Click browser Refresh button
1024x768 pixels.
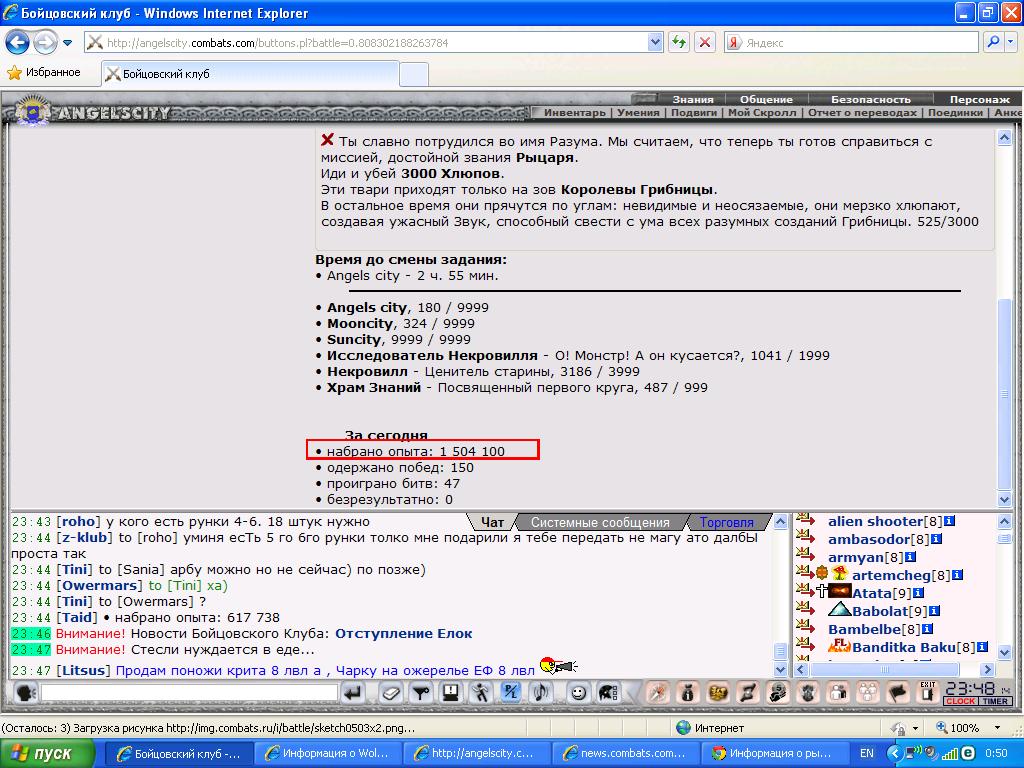[679, 43]
